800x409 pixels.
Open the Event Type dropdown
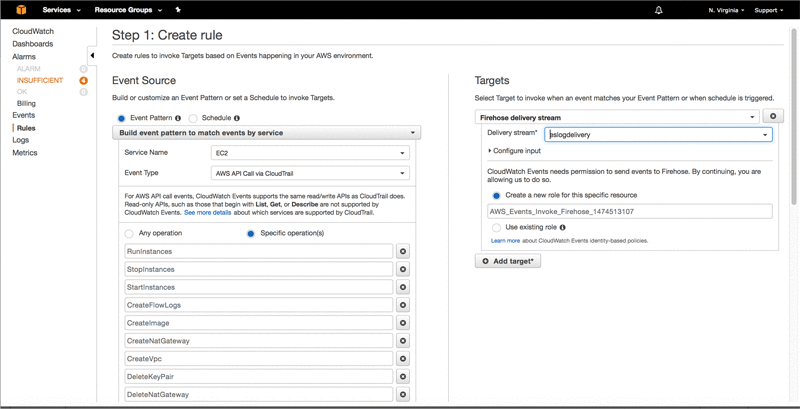tap(311, 173)
